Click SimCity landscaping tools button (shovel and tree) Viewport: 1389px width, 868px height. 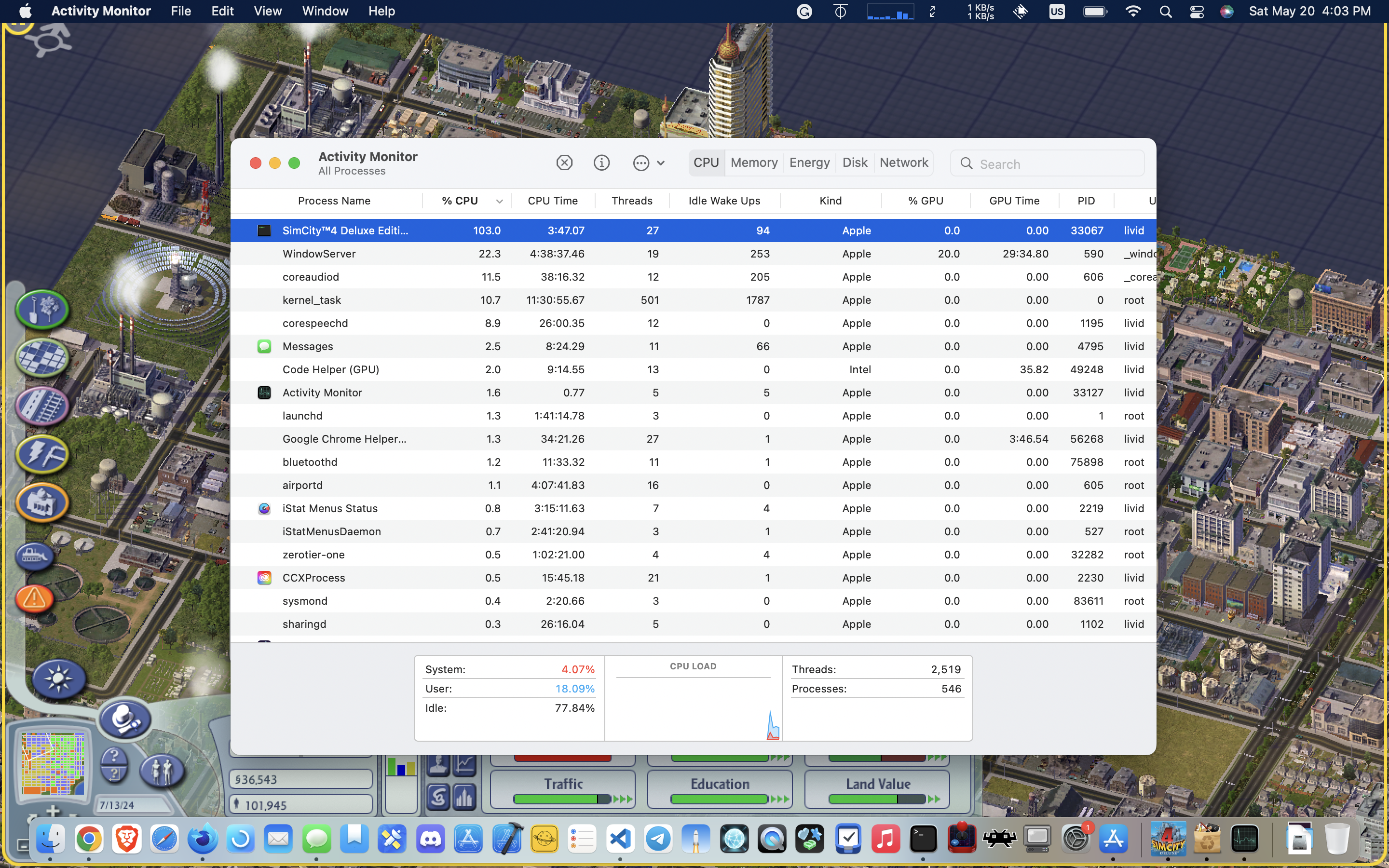[42, 310]
